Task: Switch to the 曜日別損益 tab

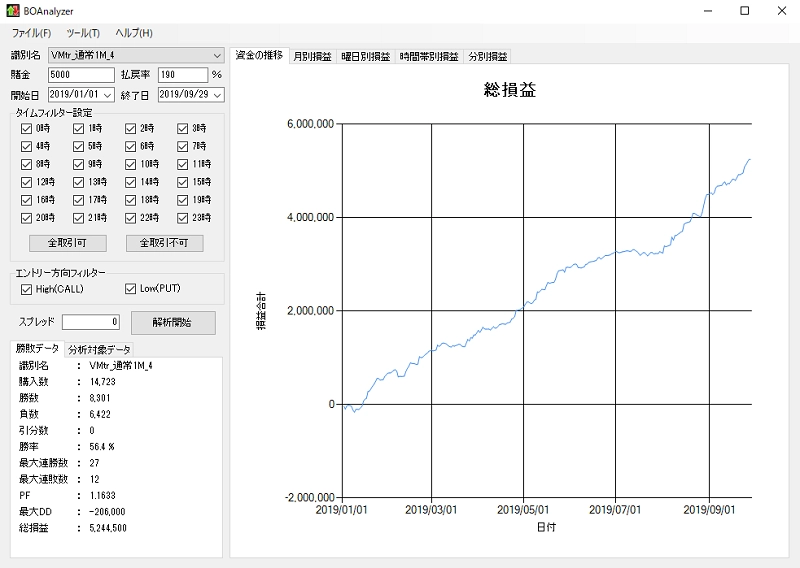Action: [366, 57]
